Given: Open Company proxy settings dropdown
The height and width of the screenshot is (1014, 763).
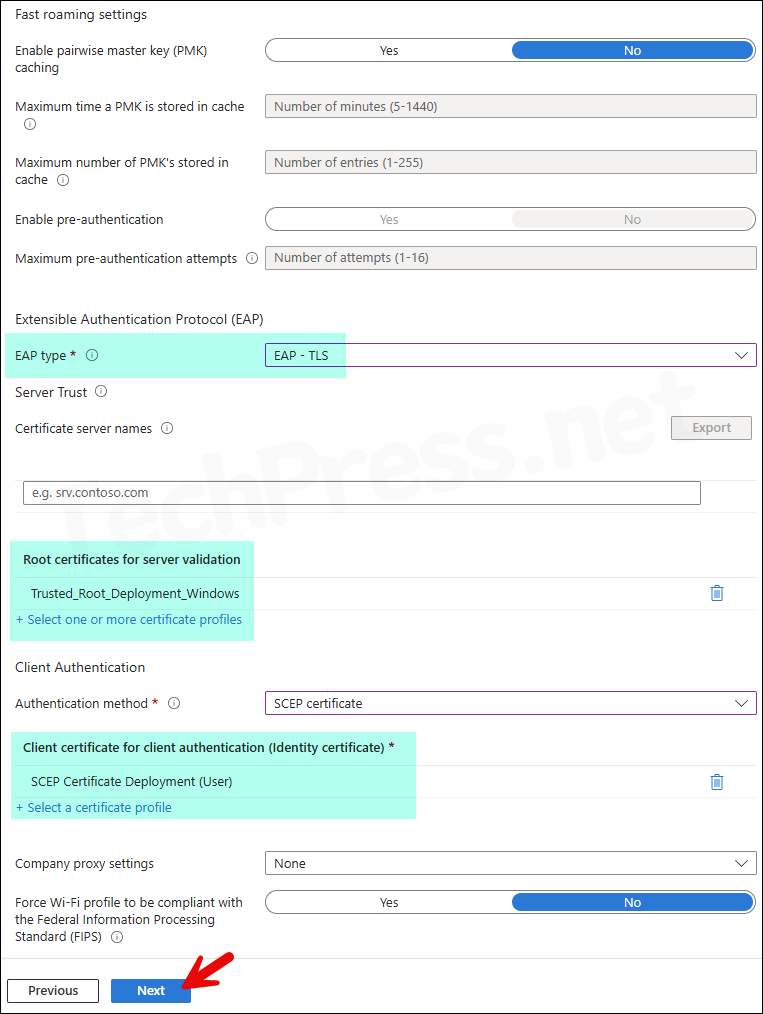Looking at the screenshot, I should point(511,863).
